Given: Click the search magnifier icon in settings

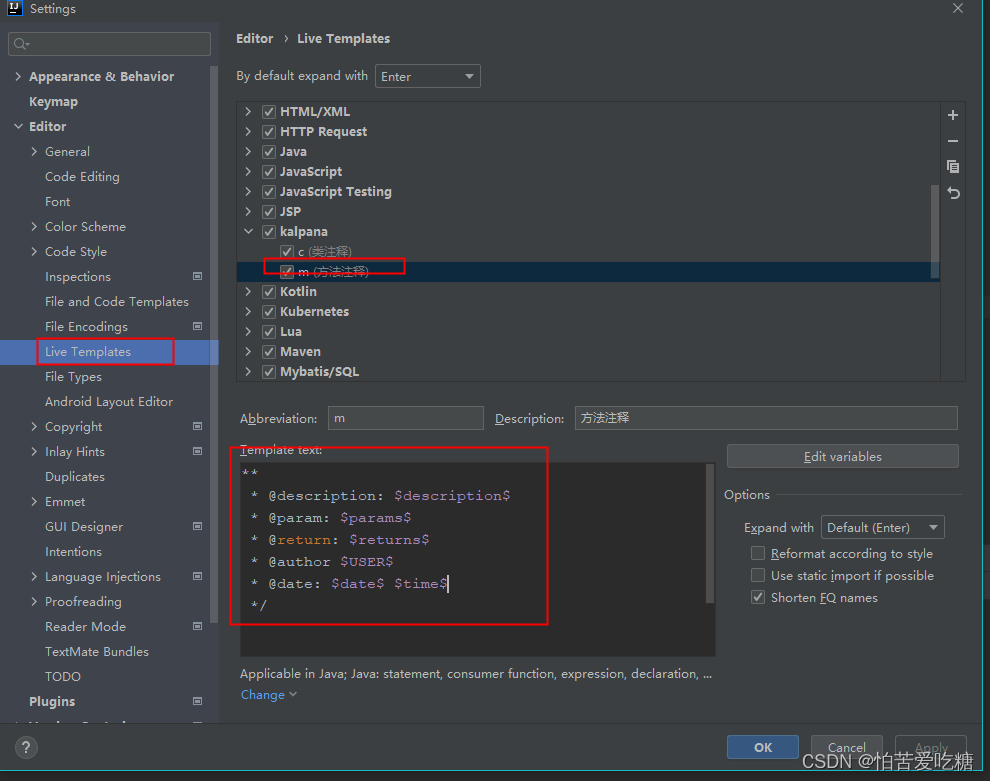Looking at the screenshot, I should [21, 44].
